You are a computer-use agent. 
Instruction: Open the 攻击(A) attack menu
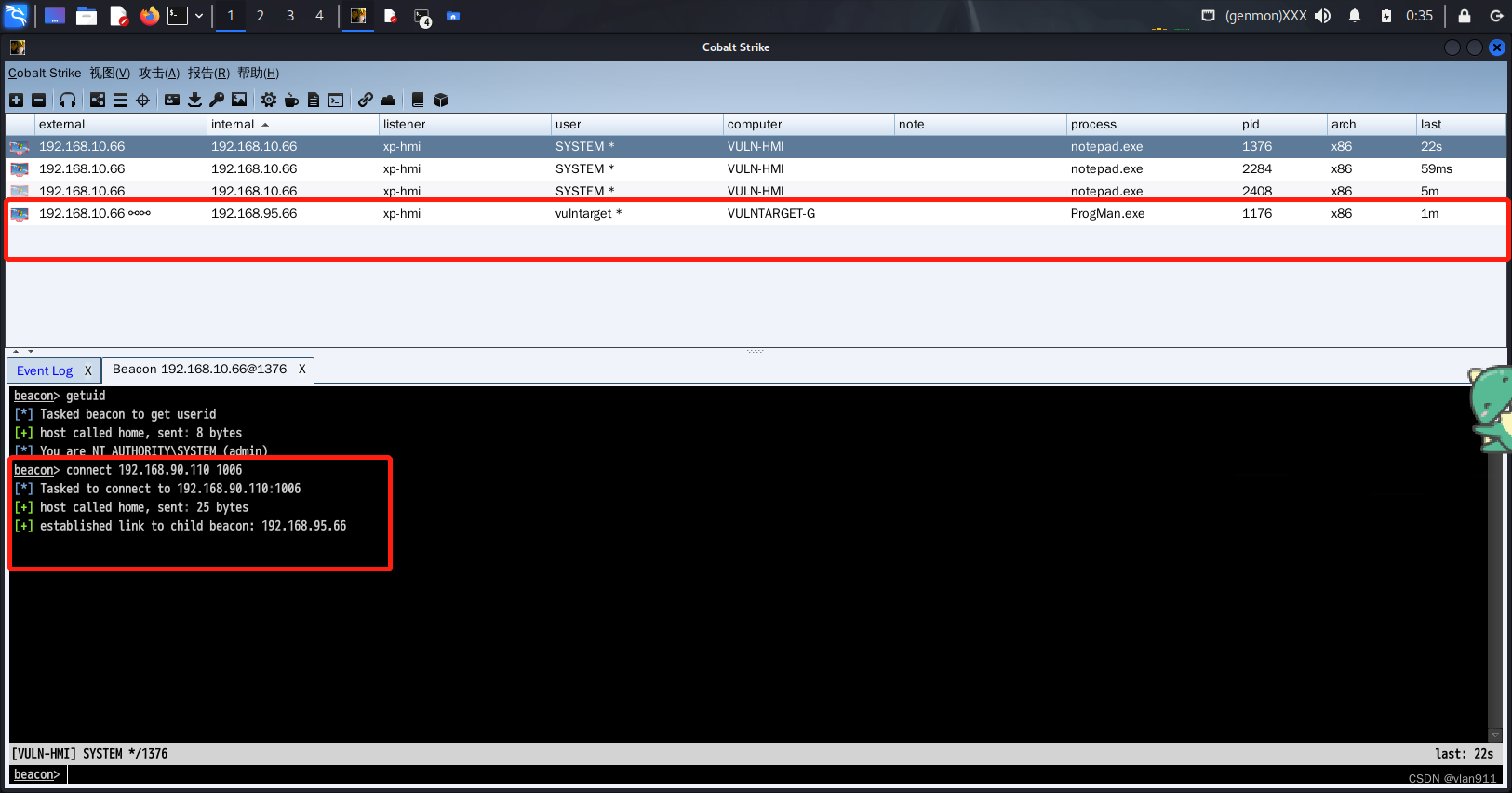tap(159, 73)
